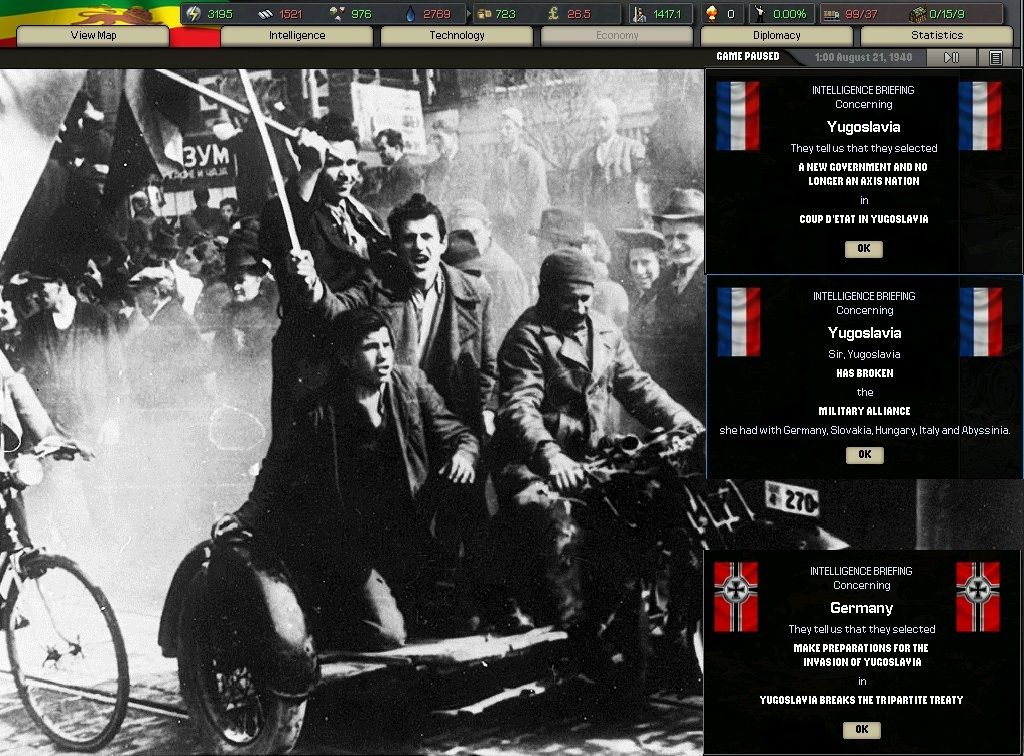
Task: Open the Diplomacy tab
Action: (776, 36)
